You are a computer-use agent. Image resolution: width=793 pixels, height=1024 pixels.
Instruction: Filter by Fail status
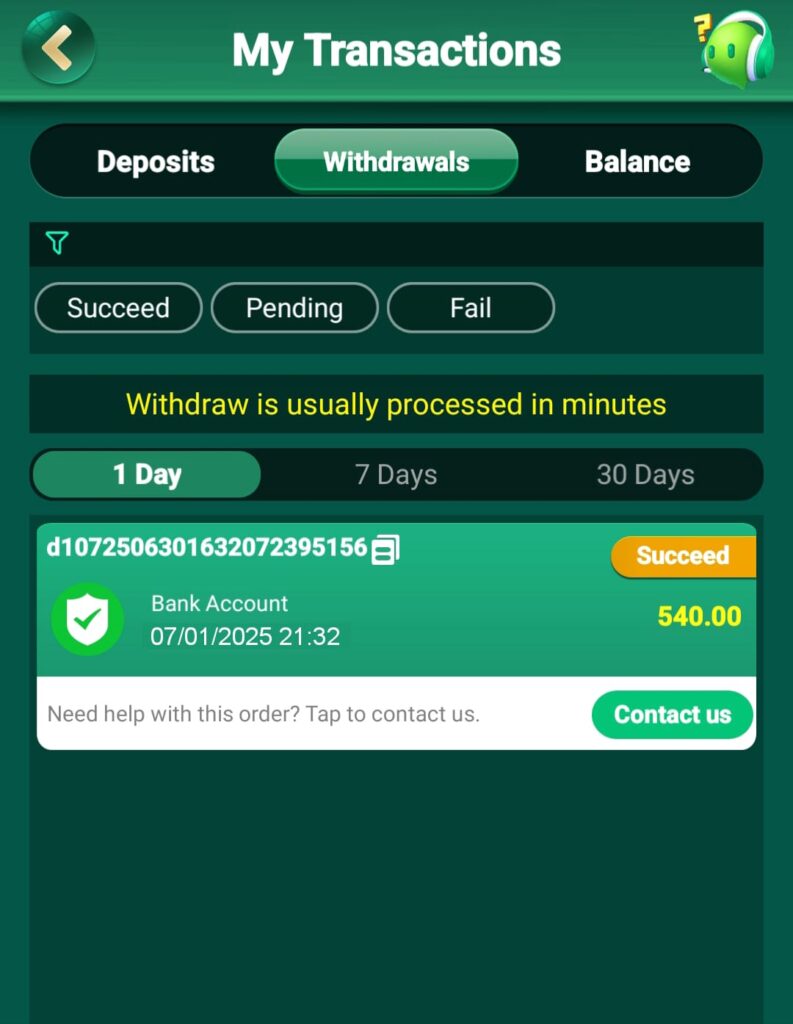(471, 308)
